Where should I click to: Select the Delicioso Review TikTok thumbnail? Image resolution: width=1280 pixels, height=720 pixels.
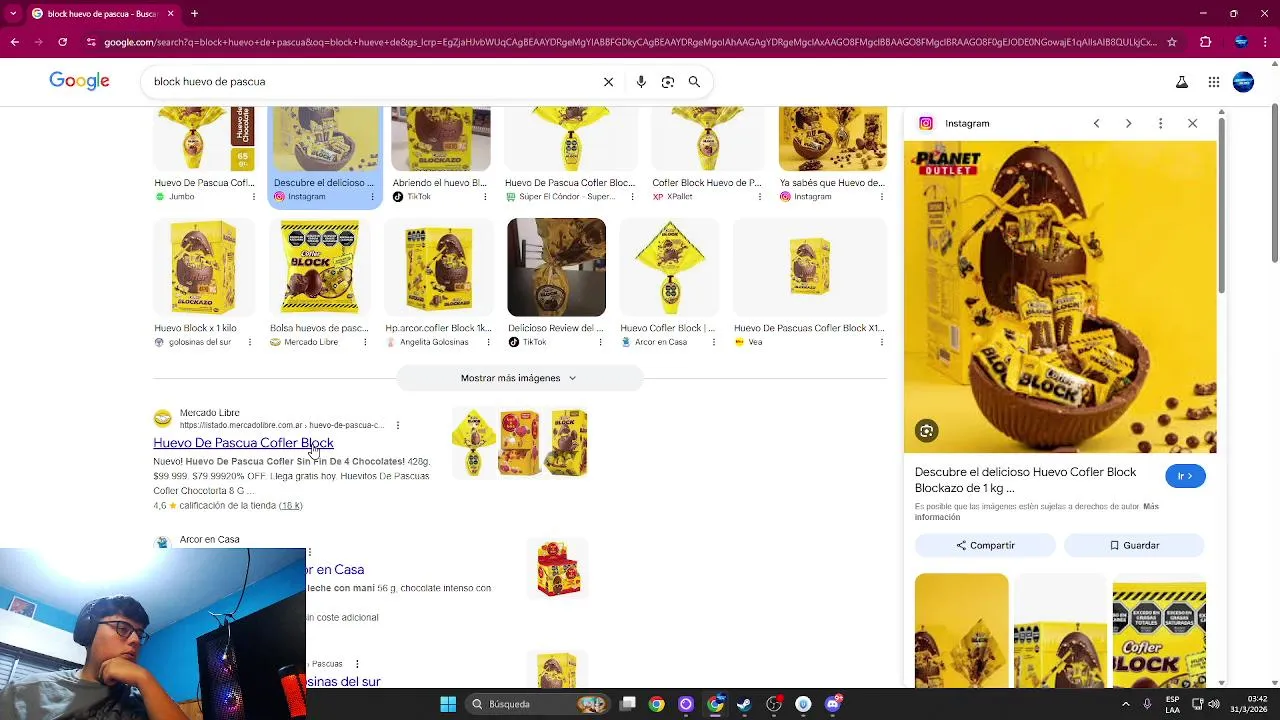[556, 267]
